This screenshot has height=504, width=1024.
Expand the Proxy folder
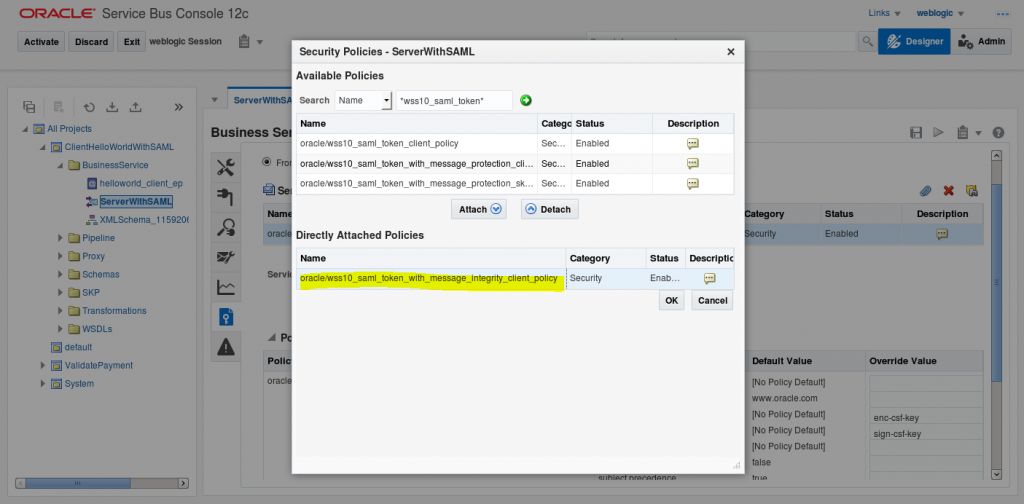pyautogui.click(x=60, y=257)
